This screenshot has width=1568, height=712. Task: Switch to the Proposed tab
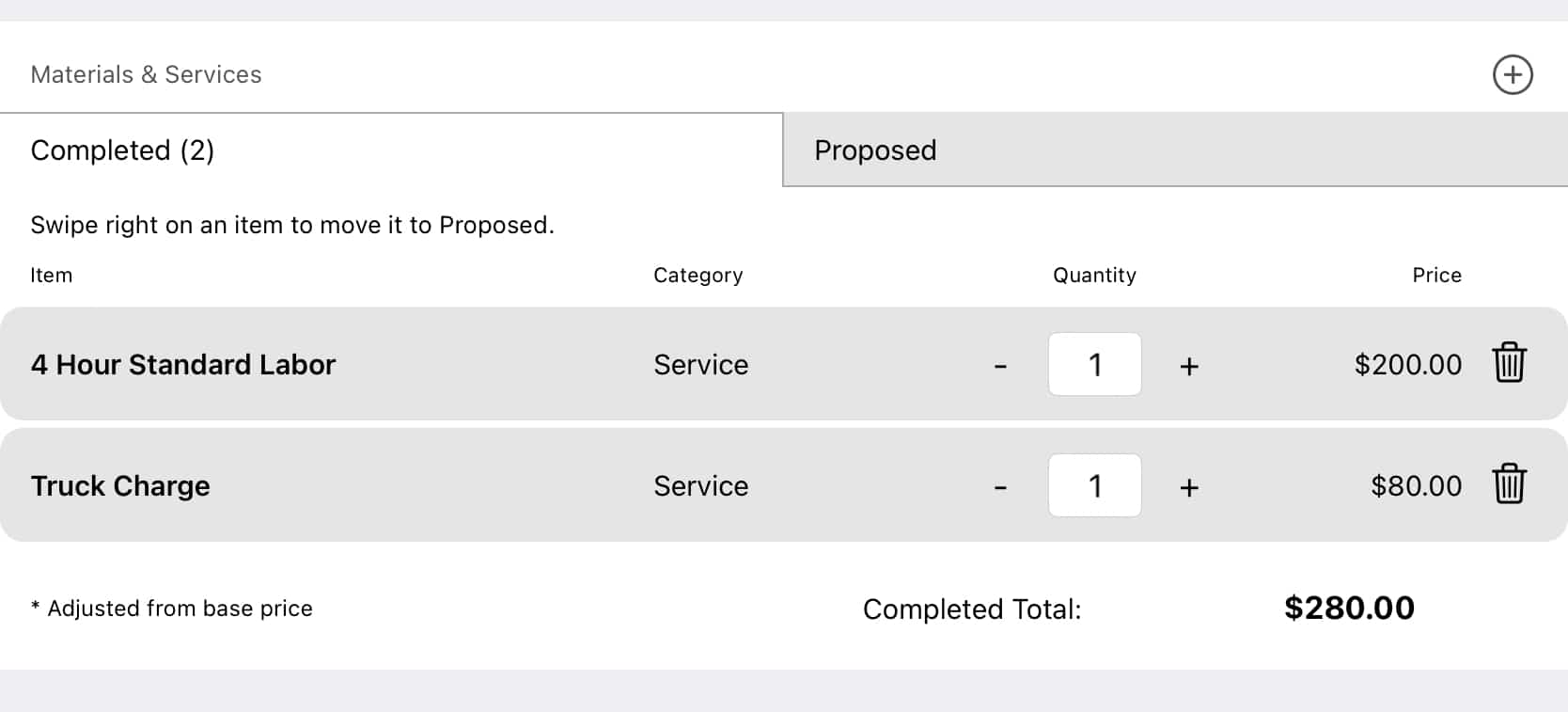click(x=1174, y=150)
